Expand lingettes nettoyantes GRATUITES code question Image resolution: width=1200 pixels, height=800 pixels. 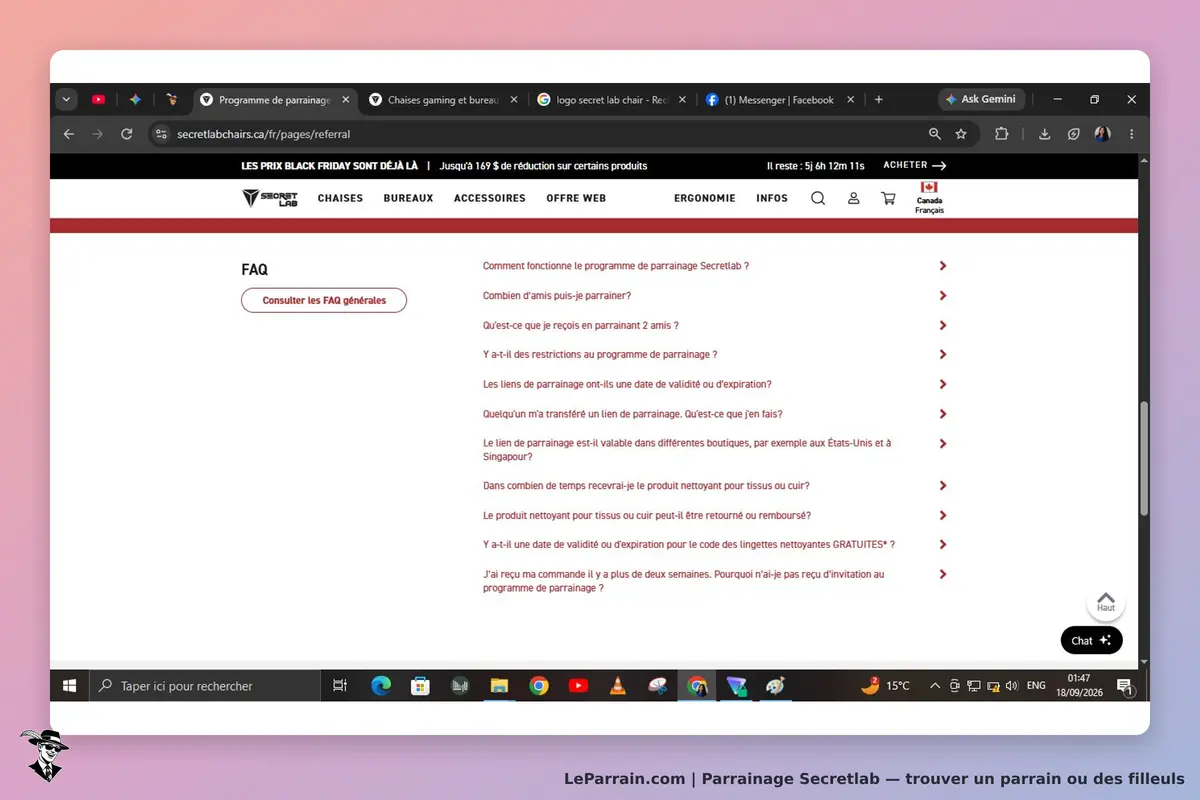(x=714, y=544)
